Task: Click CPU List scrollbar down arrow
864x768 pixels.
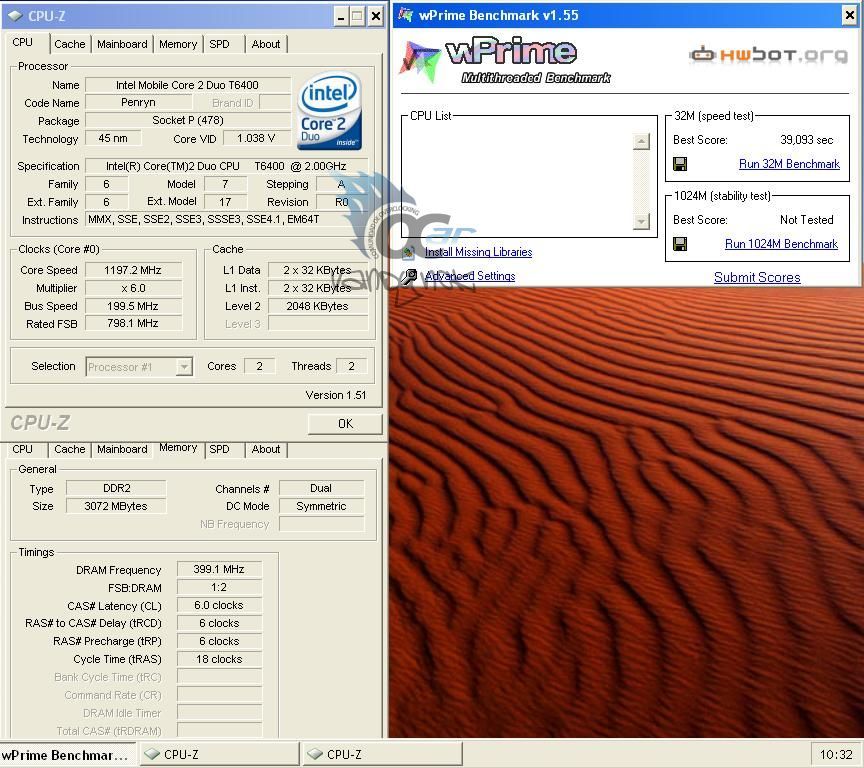Action: 641,221
